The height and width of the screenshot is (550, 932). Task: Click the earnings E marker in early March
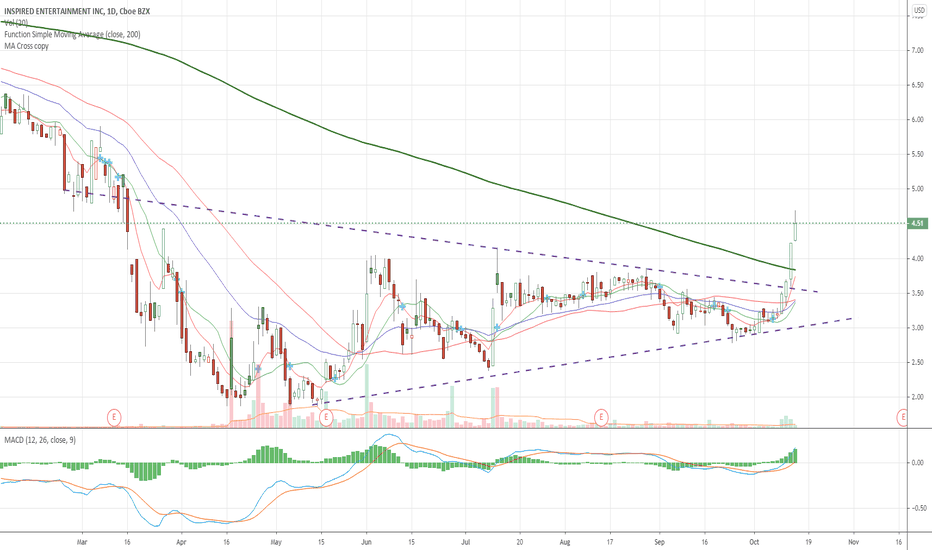(114, 417)
